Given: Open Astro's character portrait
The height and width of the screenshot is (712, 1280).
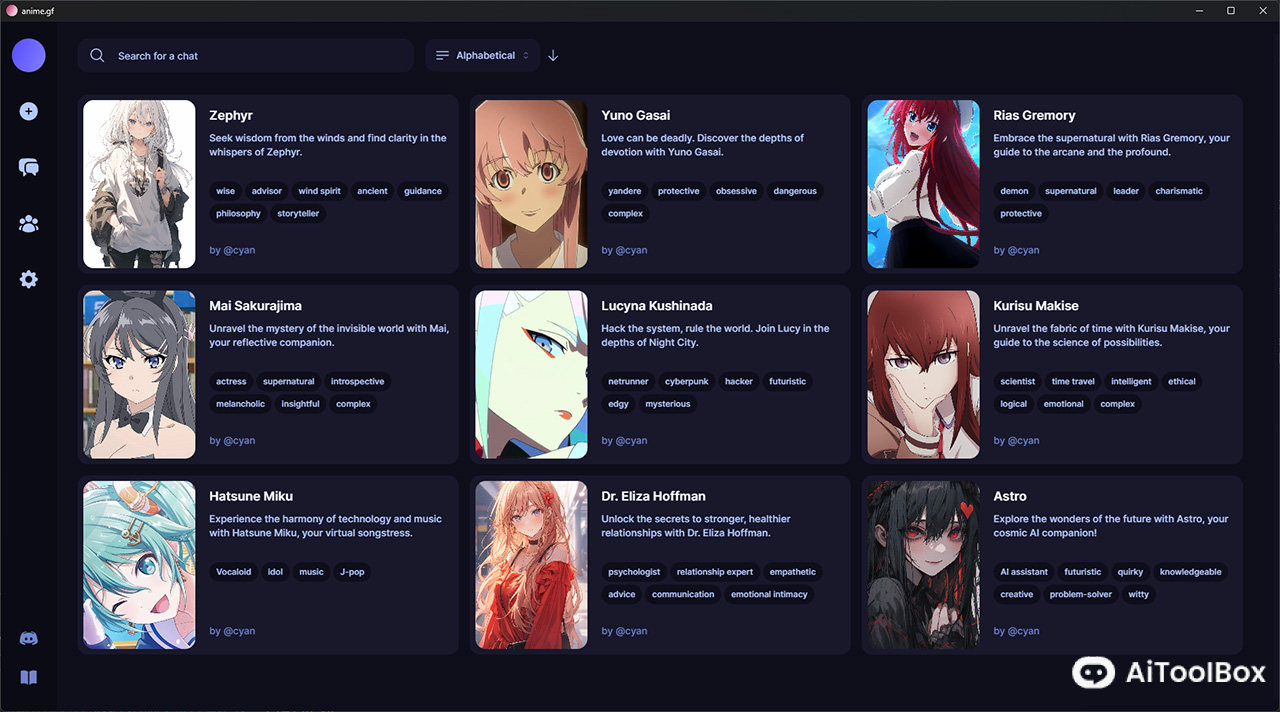Looking at the screenshot, I should tap(923, 565).
